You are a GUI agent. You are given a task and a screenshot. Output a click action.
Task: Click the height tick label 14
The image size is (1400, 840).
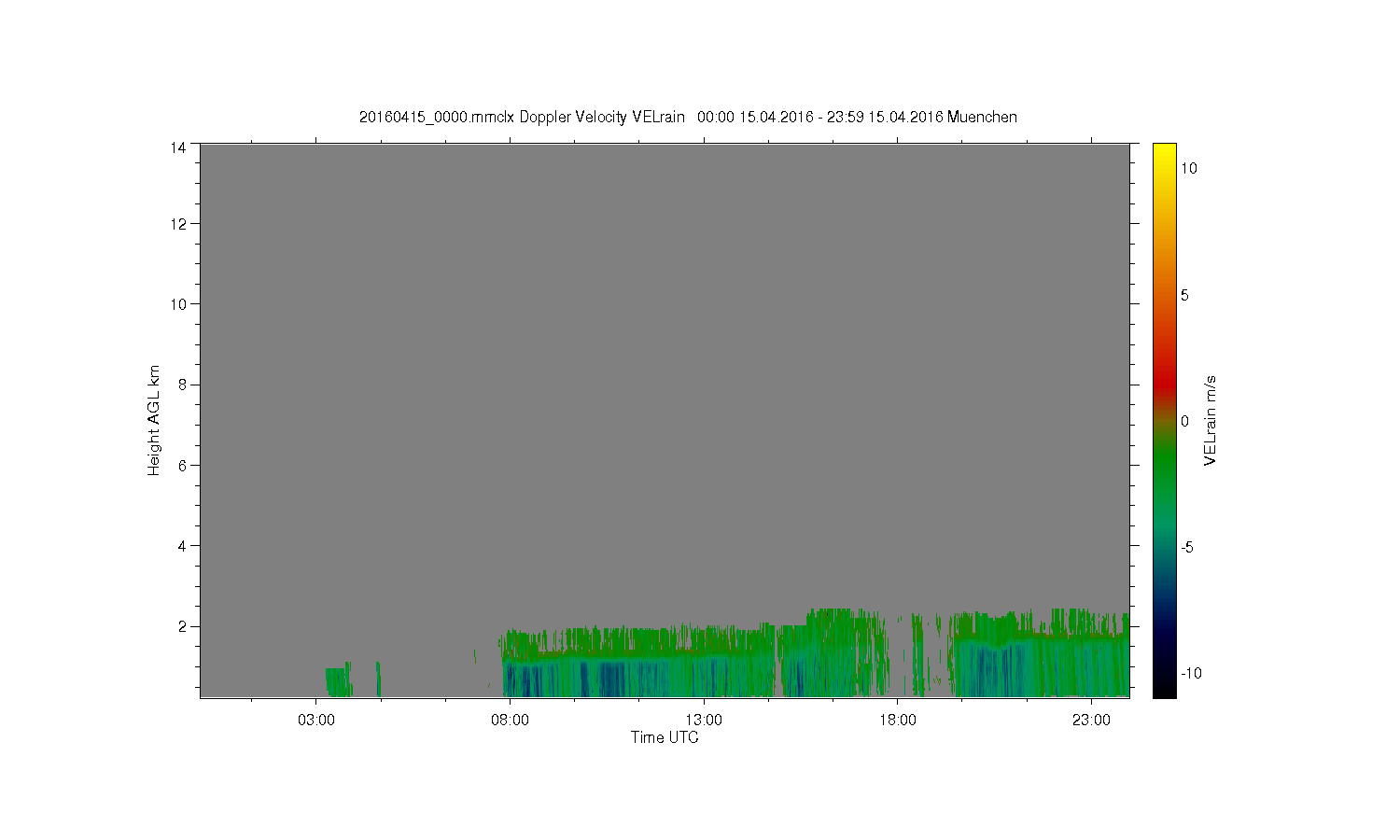(178, 147)
